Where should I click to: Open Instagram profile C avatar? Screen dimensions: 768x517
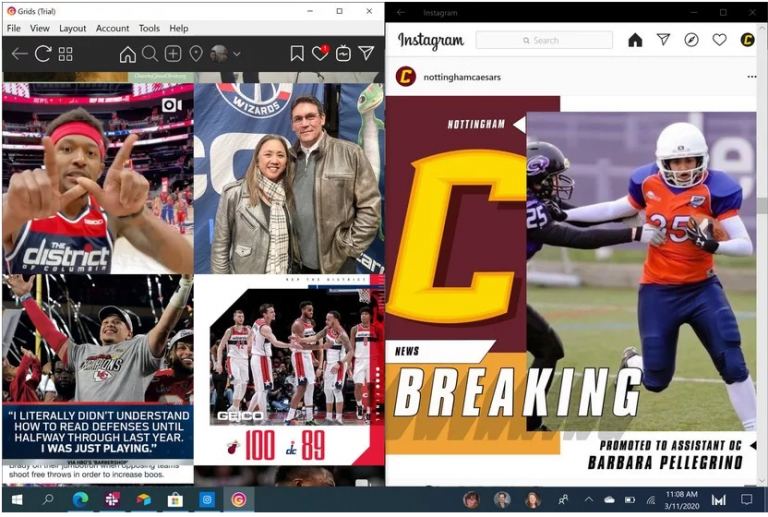[x=747, y=40]
